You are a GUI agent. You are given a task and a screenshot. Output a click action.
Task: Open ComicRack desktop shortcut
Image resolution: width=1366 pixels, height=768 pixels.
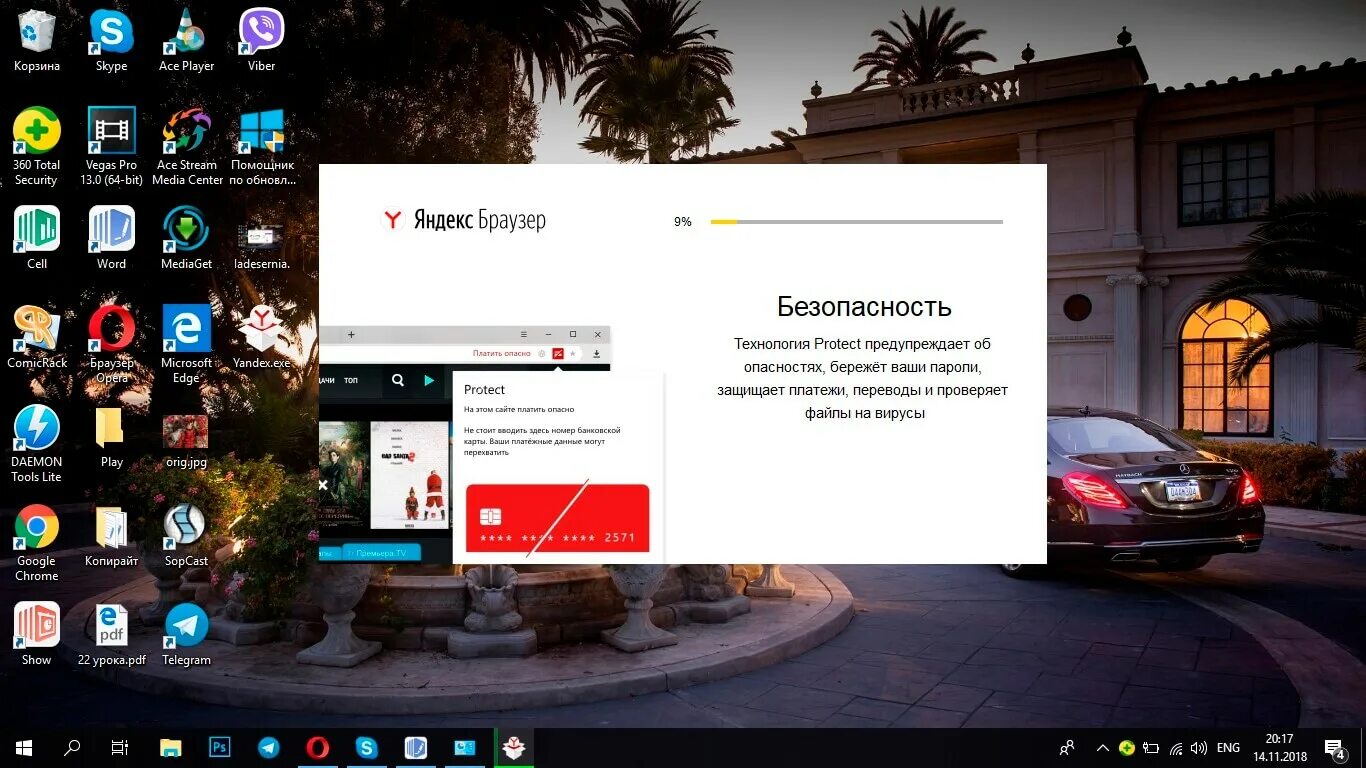coord(37,337)
